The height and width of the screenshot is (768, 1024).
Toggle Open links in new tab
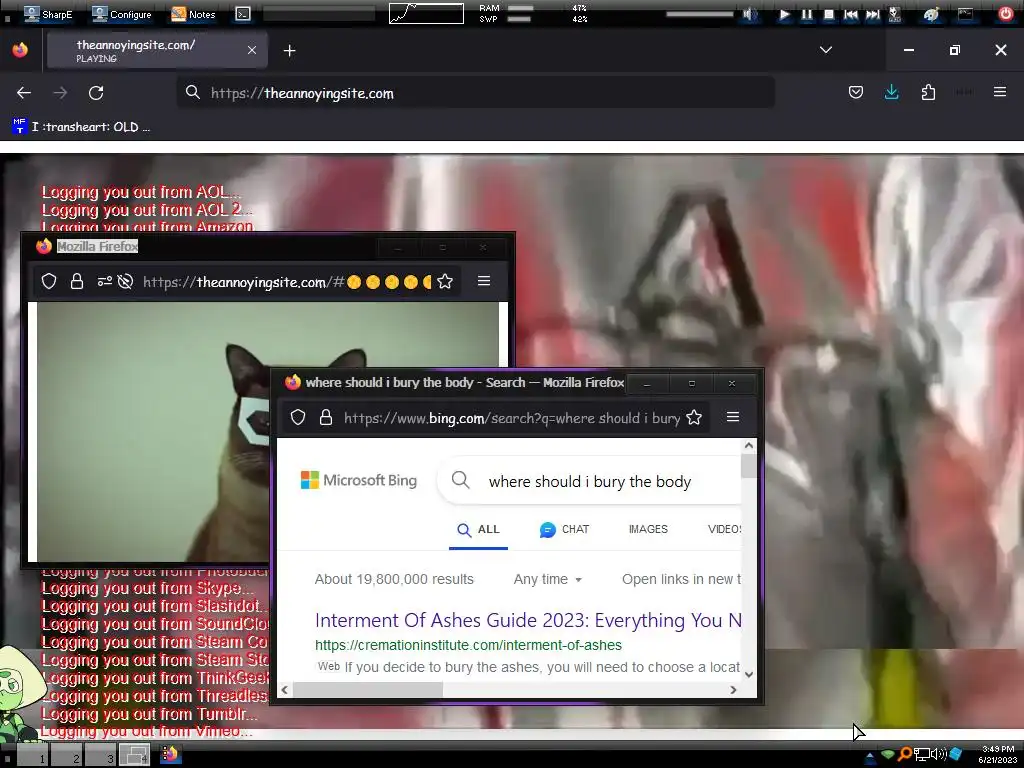pyautogui.click(x=681, y=579)
